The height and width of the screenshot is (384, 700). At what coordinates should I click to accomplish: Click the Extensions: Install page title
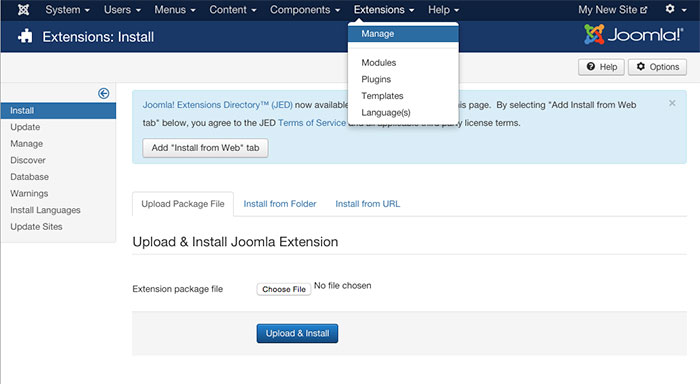coord(98,37)
